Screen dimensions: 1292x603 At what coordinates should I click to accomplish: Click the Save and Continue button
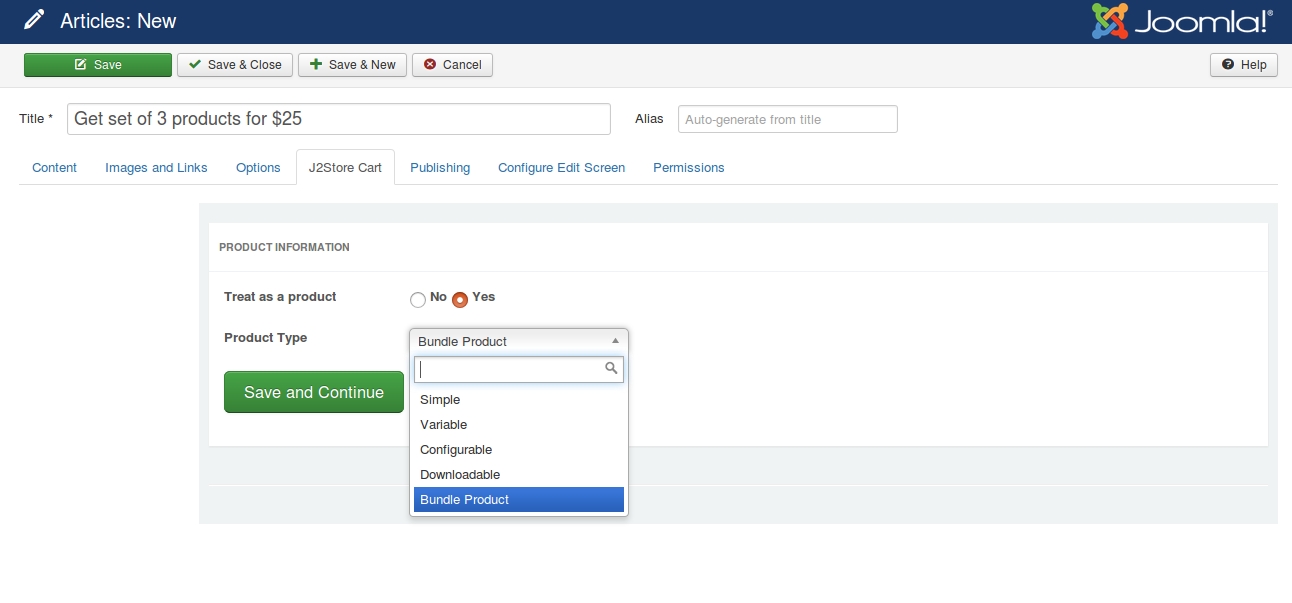tap(314, 392)
